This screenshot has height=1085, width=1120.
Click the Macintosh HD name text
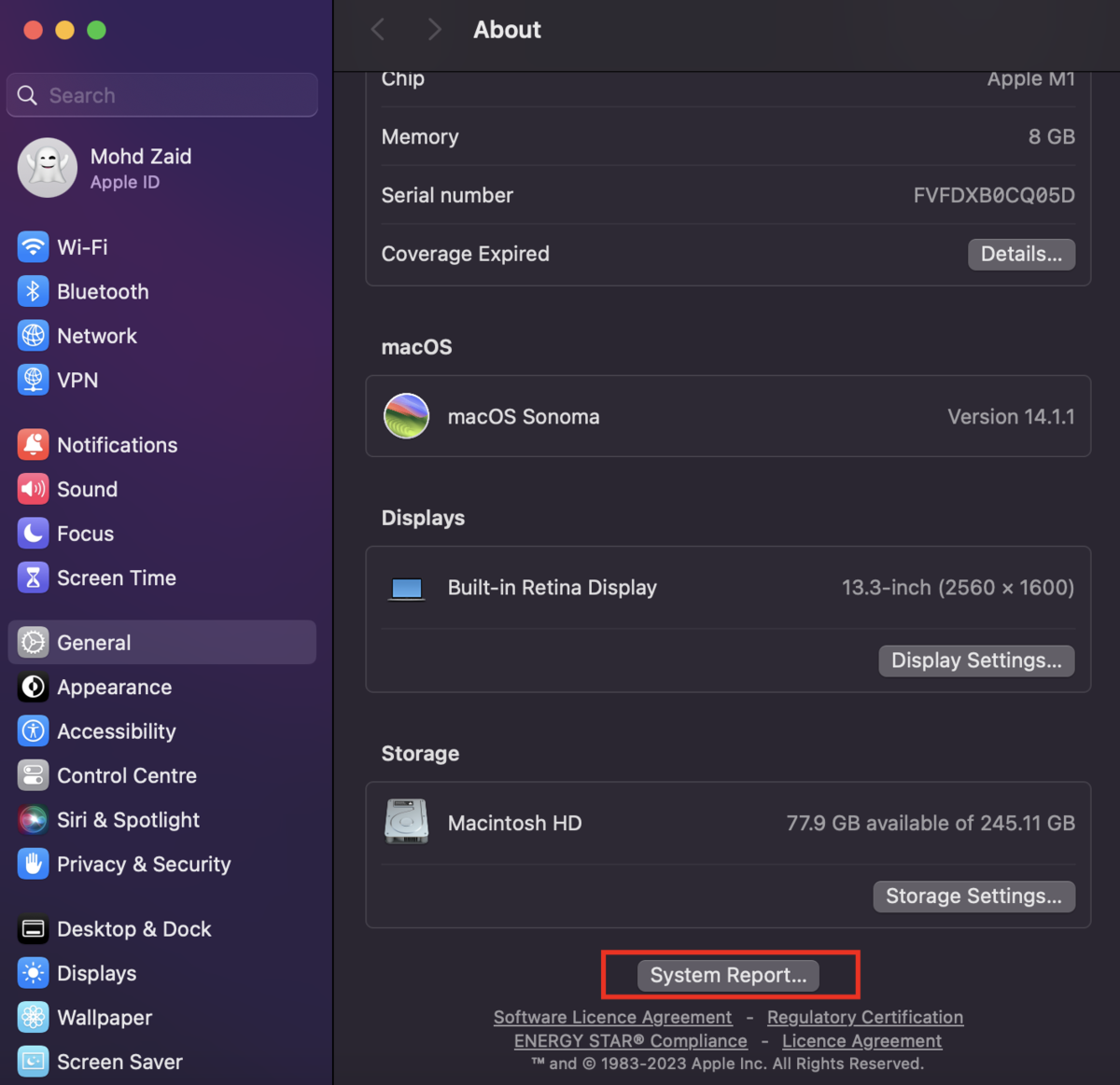(x=514, y=823)
